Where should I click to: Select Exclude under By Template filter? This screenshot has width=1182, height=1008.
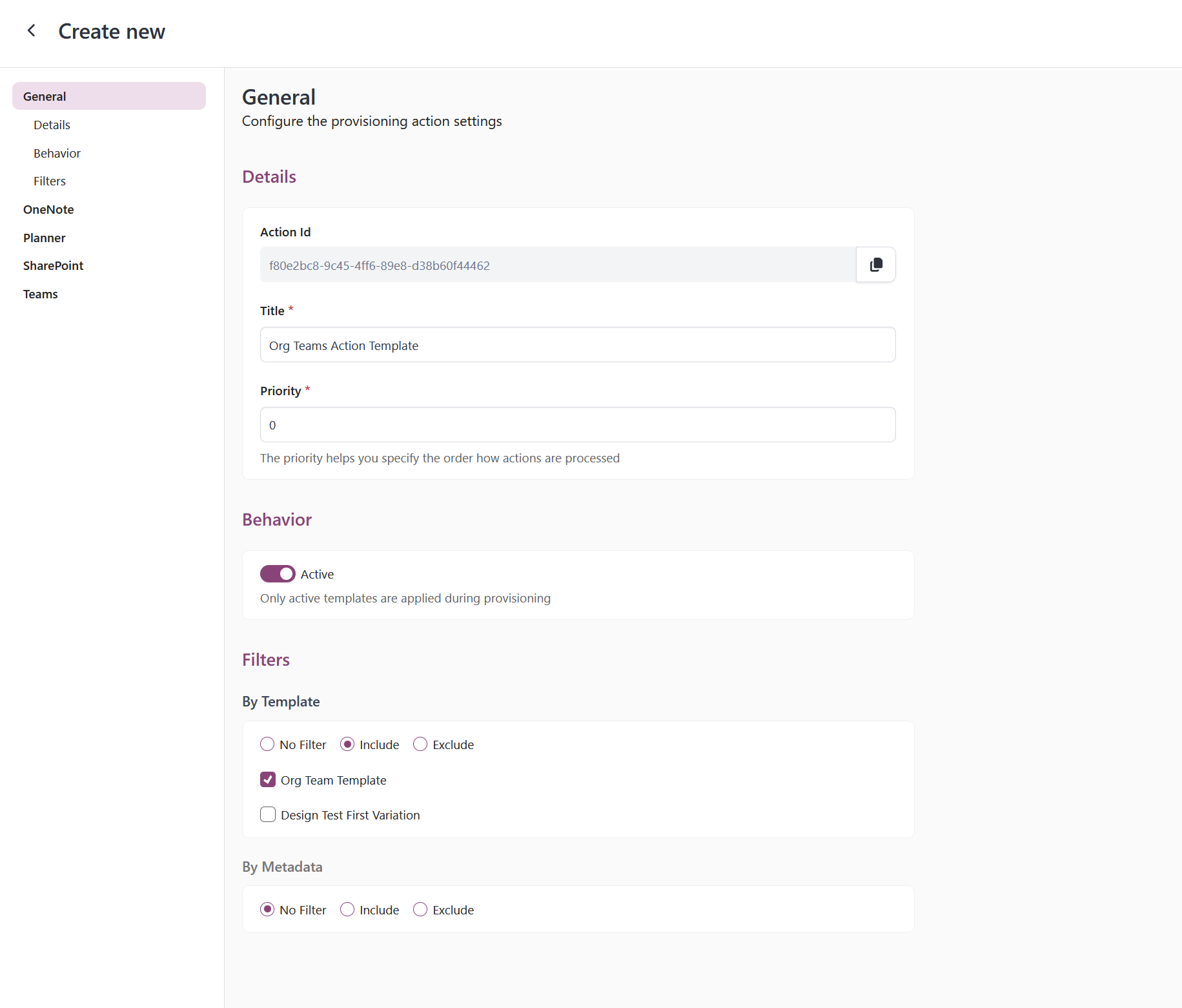420,744
